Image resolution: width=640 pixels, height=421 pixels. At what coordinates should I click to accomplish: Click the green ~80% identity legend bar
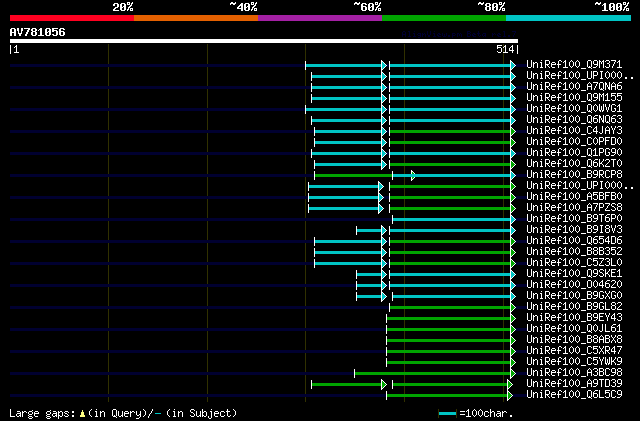coord(444,18)
